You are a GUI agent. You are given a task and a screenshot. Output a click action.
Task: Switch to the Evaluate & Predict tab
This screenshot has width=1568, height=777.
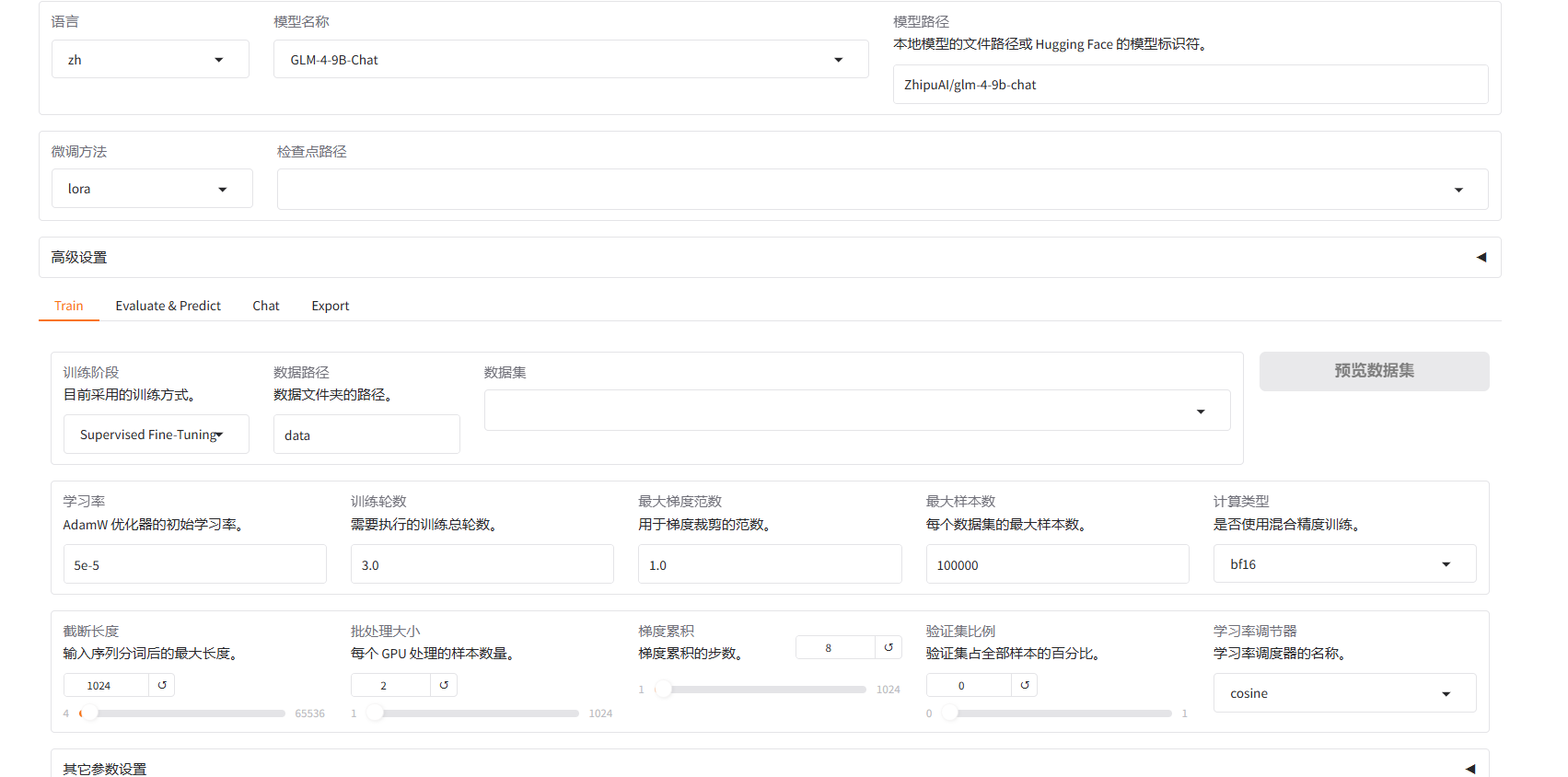click(168, 306)
